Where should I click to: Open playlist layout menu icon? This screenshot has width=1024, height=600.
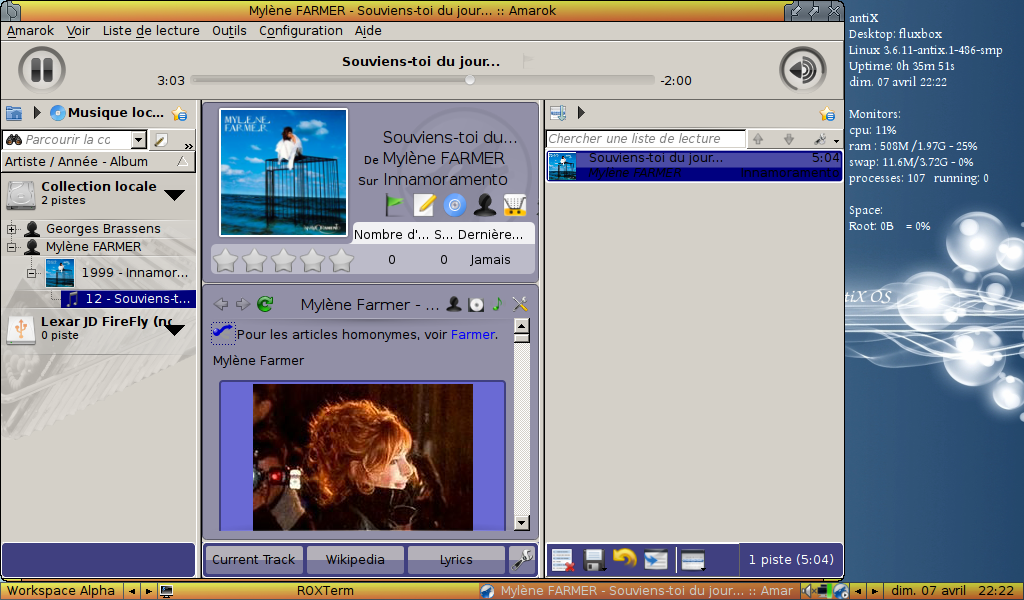tap(693, 560)
